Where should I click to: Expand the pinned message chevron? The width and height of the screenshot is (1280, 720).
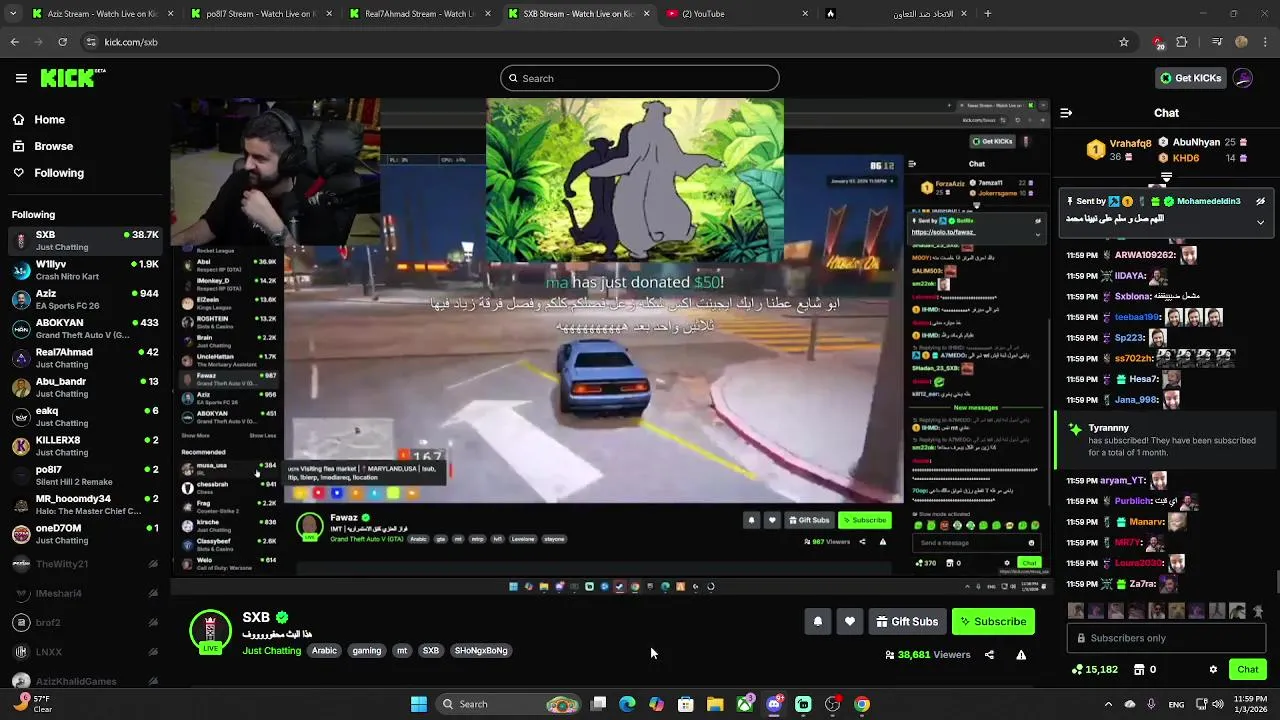click(1260, 222)
